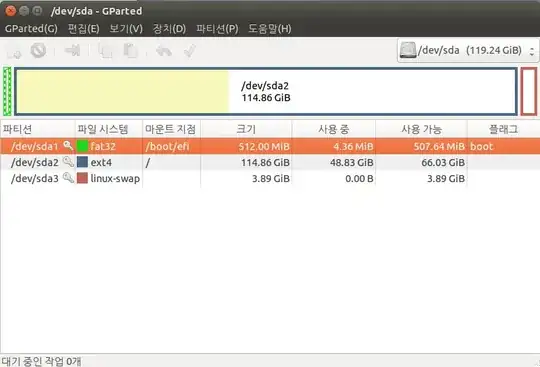Click the 크기 column header
This screenshot has height=367, width=540.
click(x=246, y=129)
